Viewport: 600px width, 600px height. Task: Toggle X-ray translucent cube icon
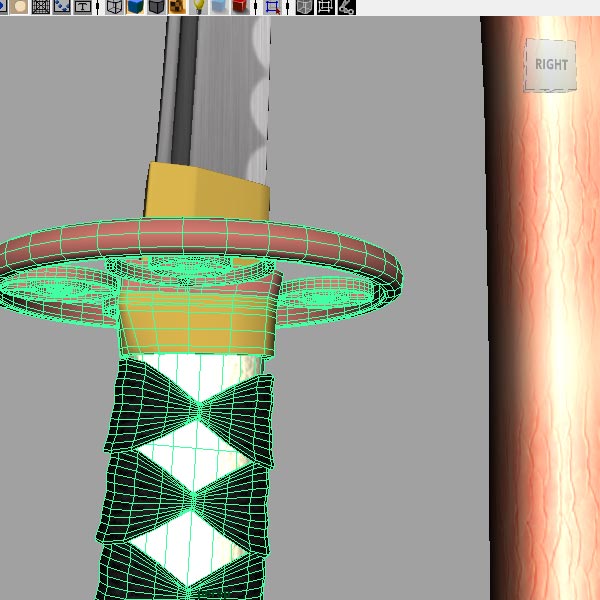305,7
